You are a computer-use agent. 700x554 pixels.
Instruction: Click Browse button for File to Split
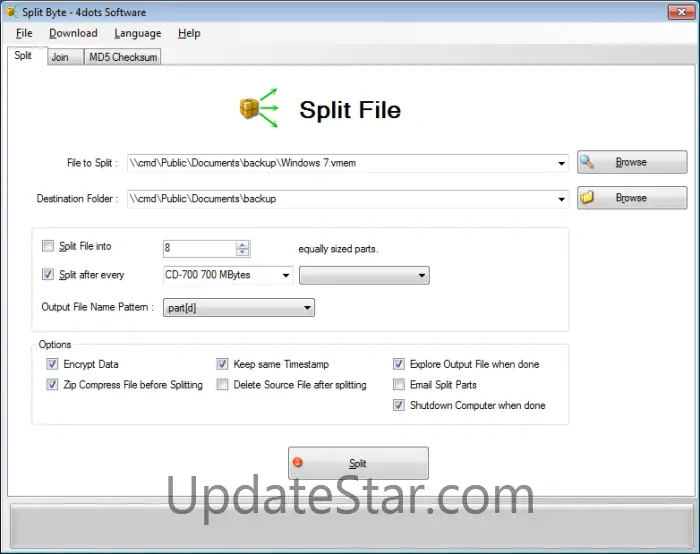632,162
